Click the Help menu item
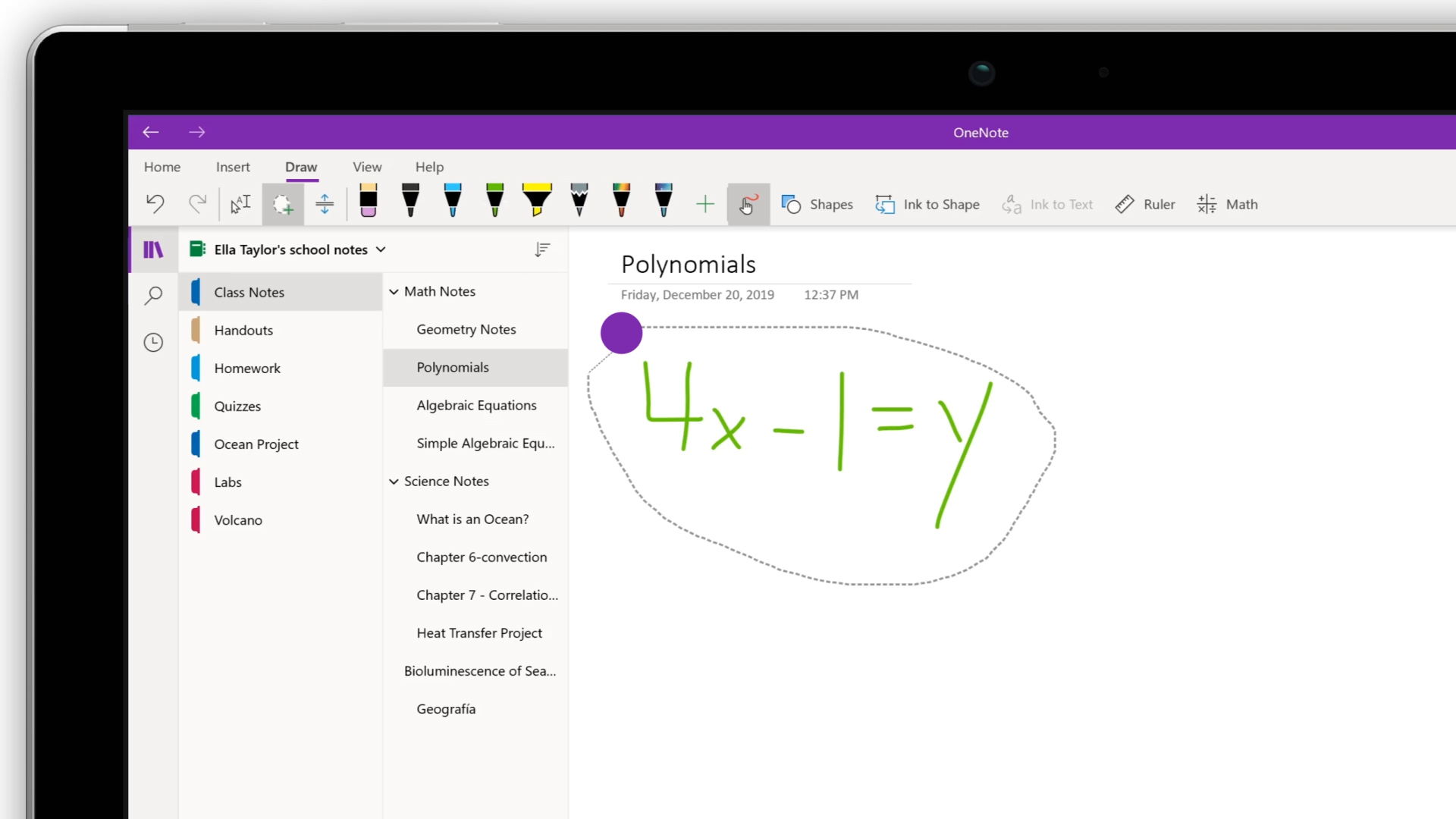 click(x=429, y=166)
